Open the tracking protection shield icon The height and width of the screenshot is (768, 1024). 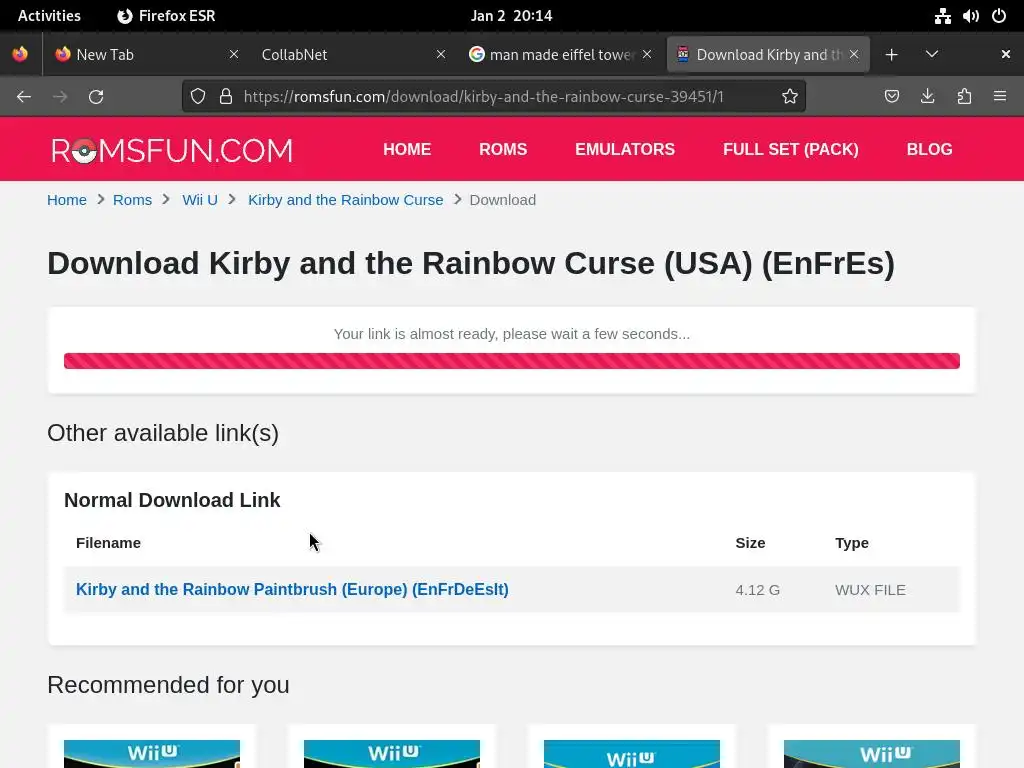coord(198,97)
